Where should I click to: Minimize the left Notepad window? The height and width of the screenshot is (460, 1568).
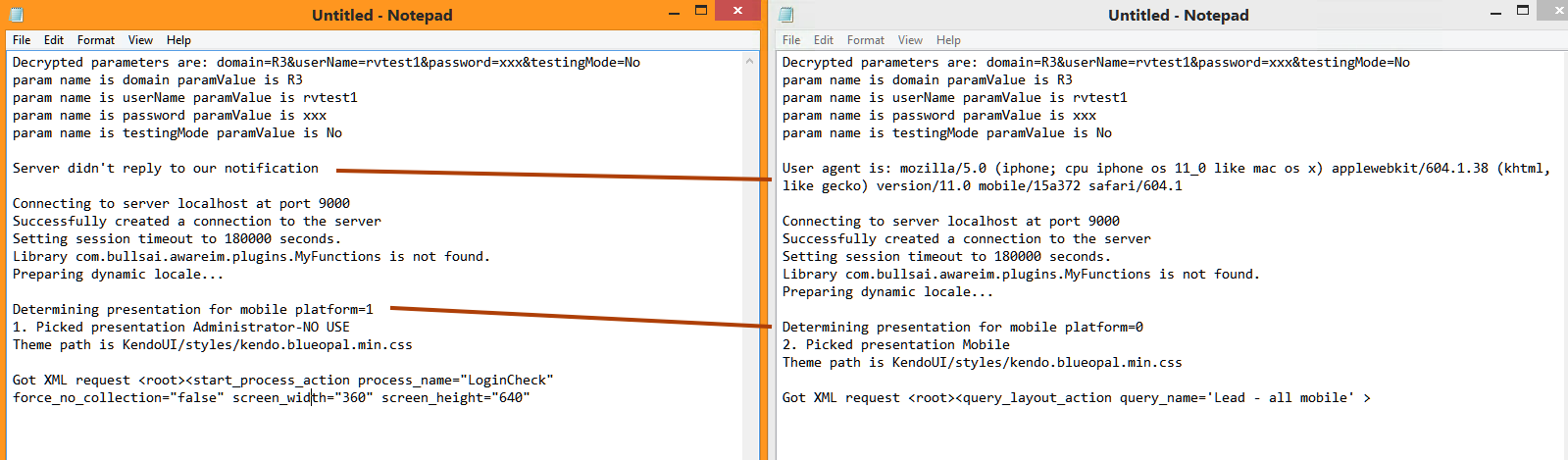(x=675, y=13)
